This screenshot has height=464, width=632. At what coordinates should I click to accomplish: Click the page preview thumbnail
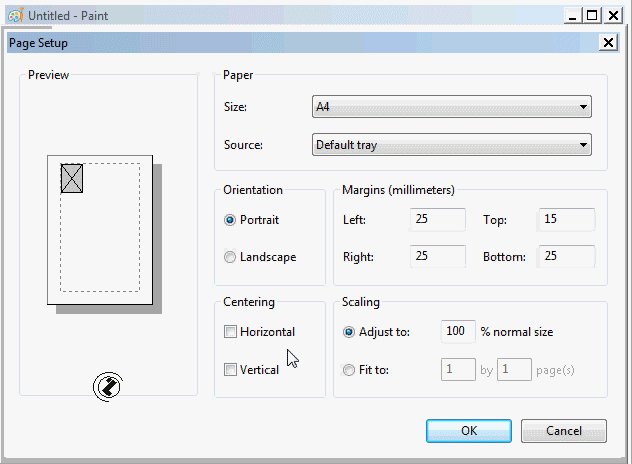coord(99,229)
